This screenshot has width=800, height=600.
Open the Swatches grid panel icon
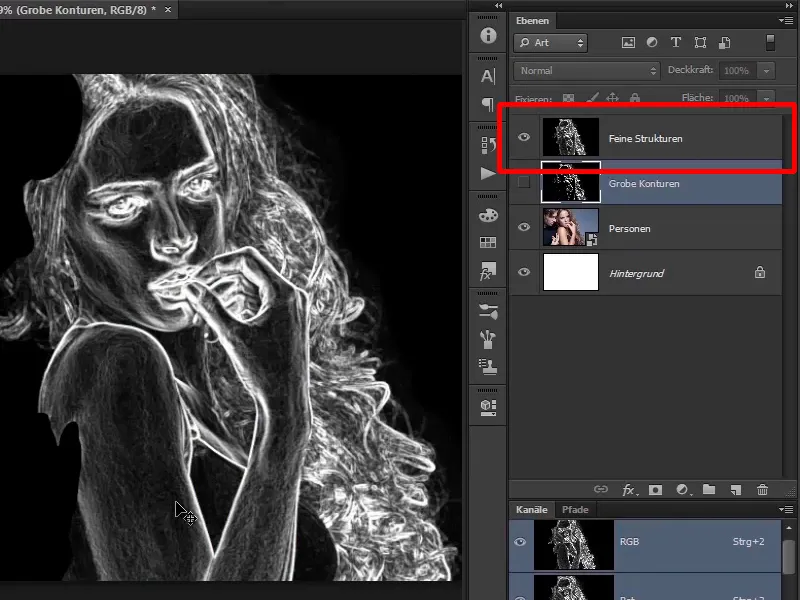click(488, 242)
